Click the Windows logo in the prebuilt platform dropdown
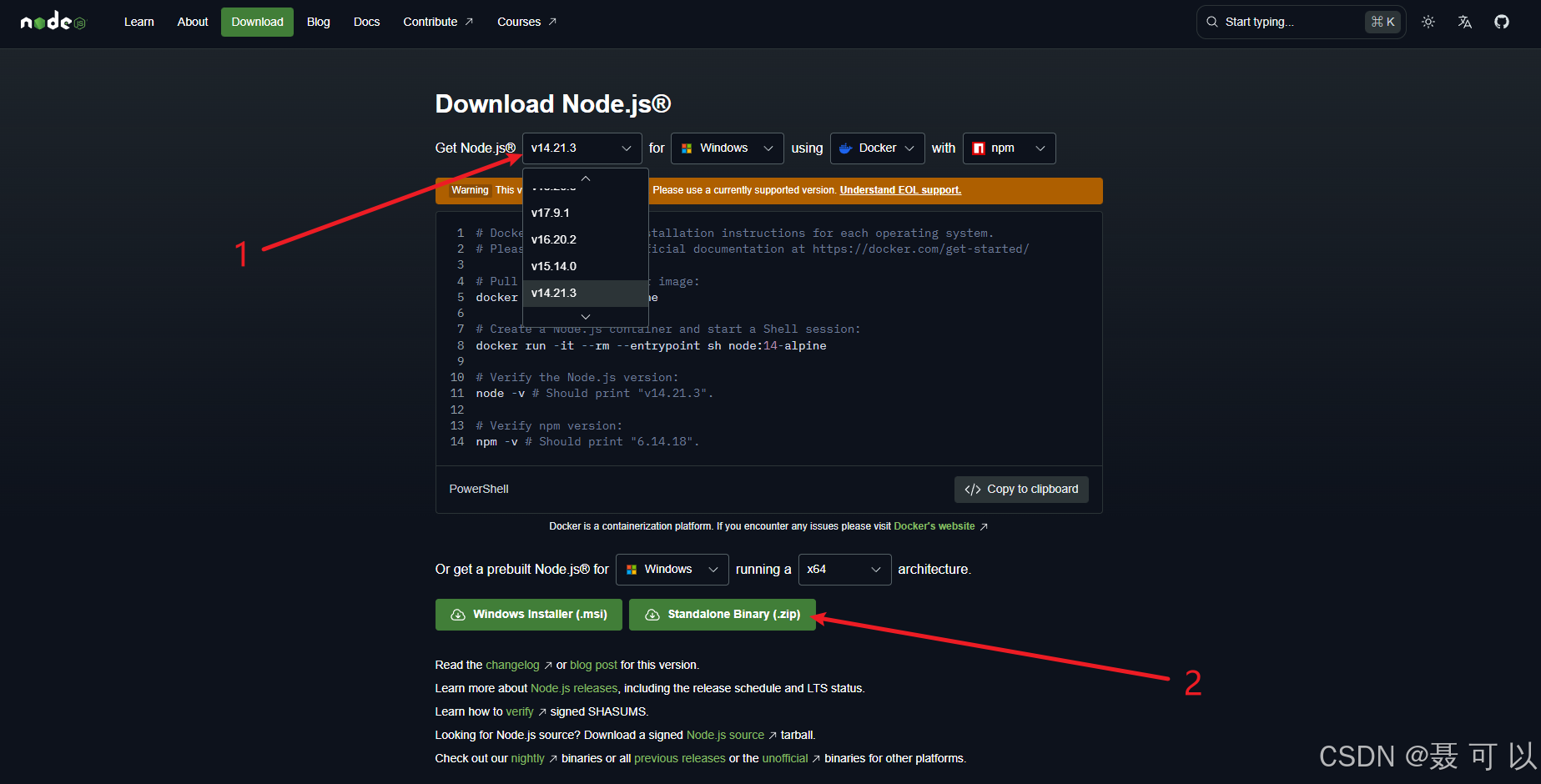This screenshot has height=784, width=1541. pyautogui.click(x=632, y=570)
